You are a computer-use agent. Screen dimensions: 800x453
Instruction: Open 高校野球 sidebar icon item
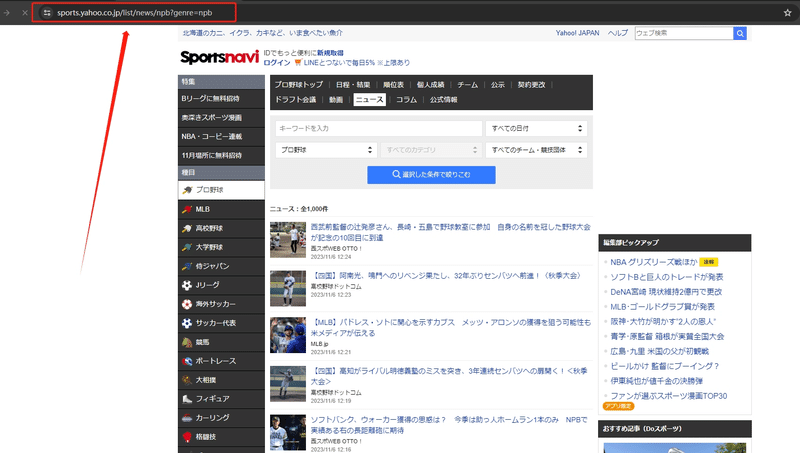point(221,228)
